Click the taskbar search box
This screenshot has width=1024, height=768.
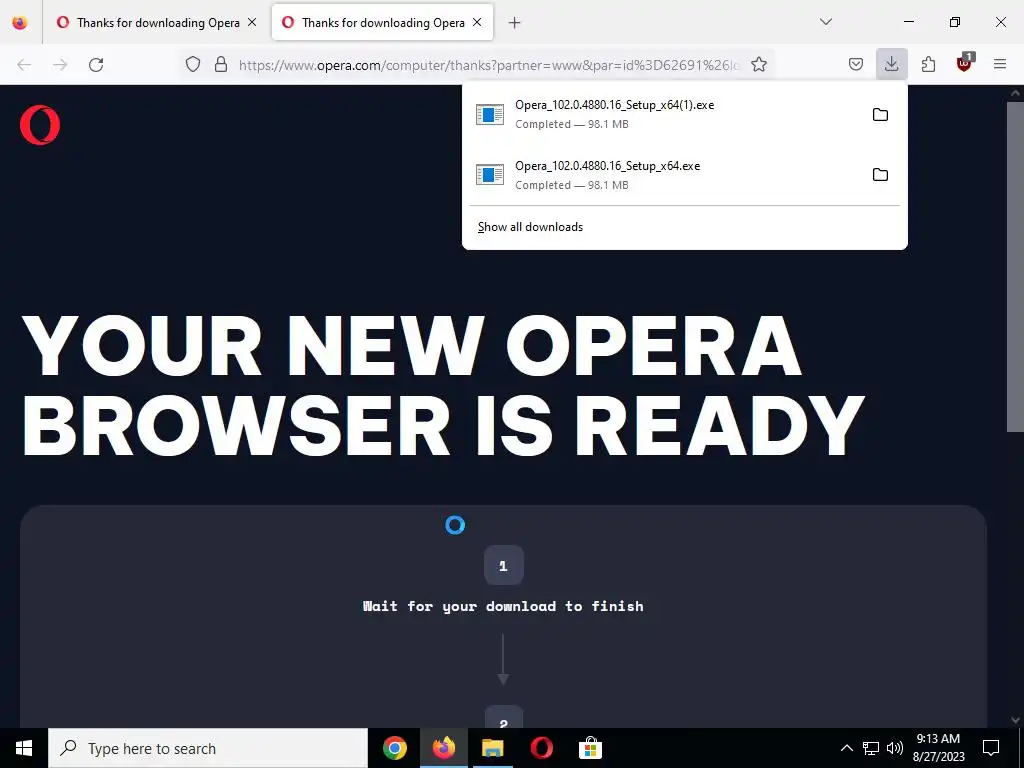(x=208, y=748)
